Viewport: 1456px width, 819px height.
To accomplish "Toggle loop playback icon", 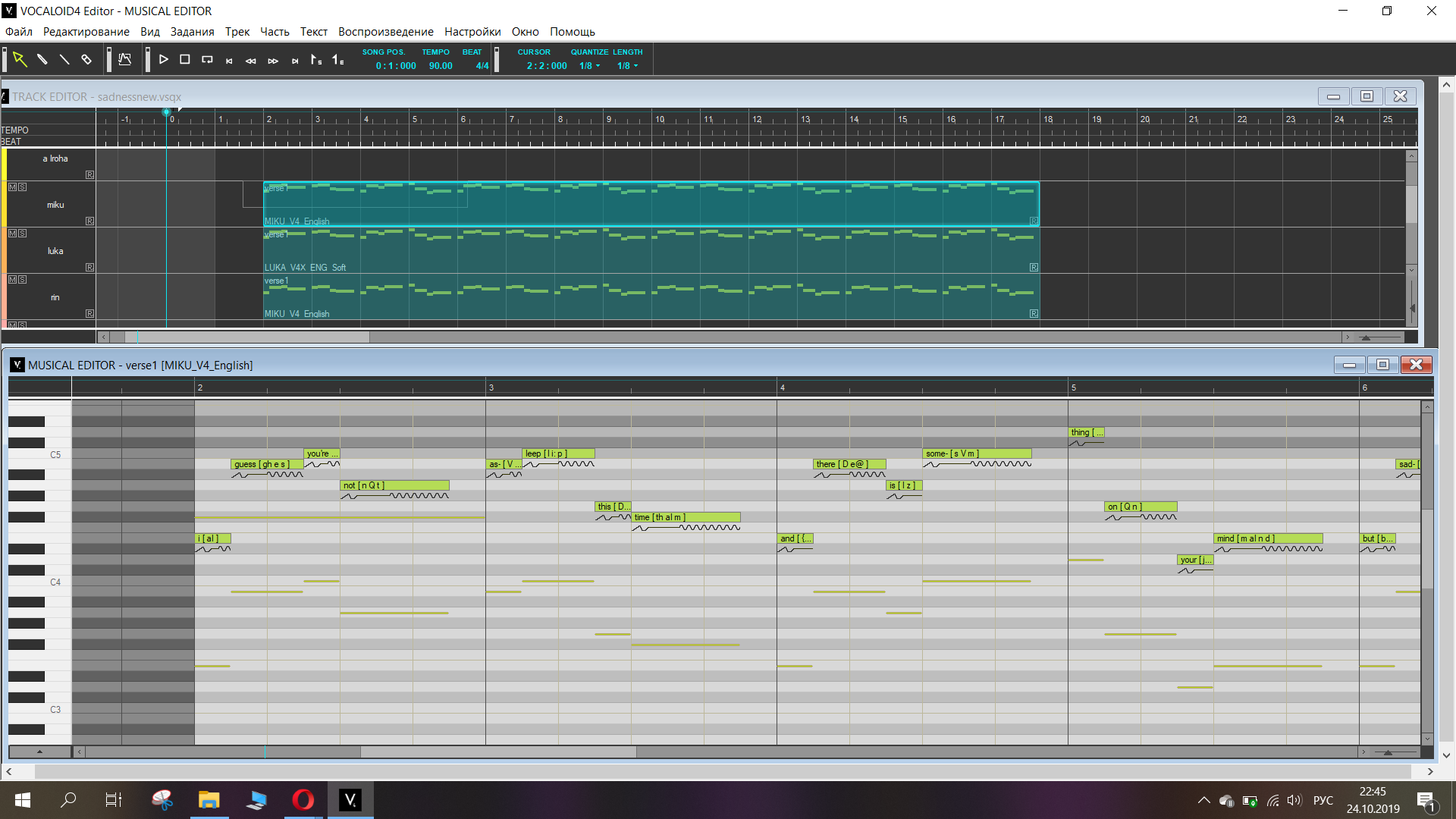I will click(x=207, y=59).
